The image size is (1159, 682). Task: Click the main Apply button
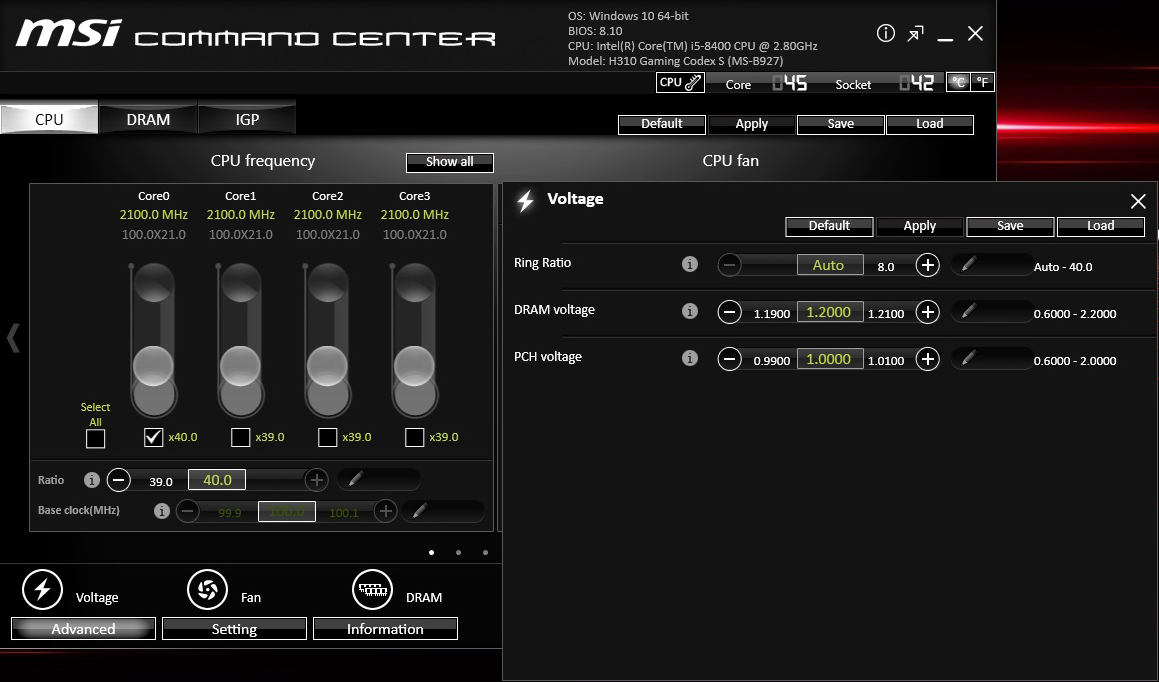point(752,124)
